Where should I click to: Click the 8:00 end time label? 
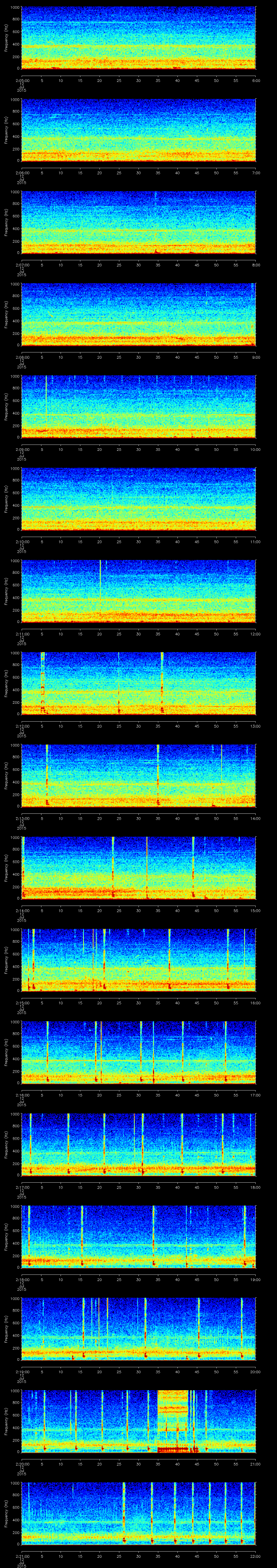[x=256, y=265]
